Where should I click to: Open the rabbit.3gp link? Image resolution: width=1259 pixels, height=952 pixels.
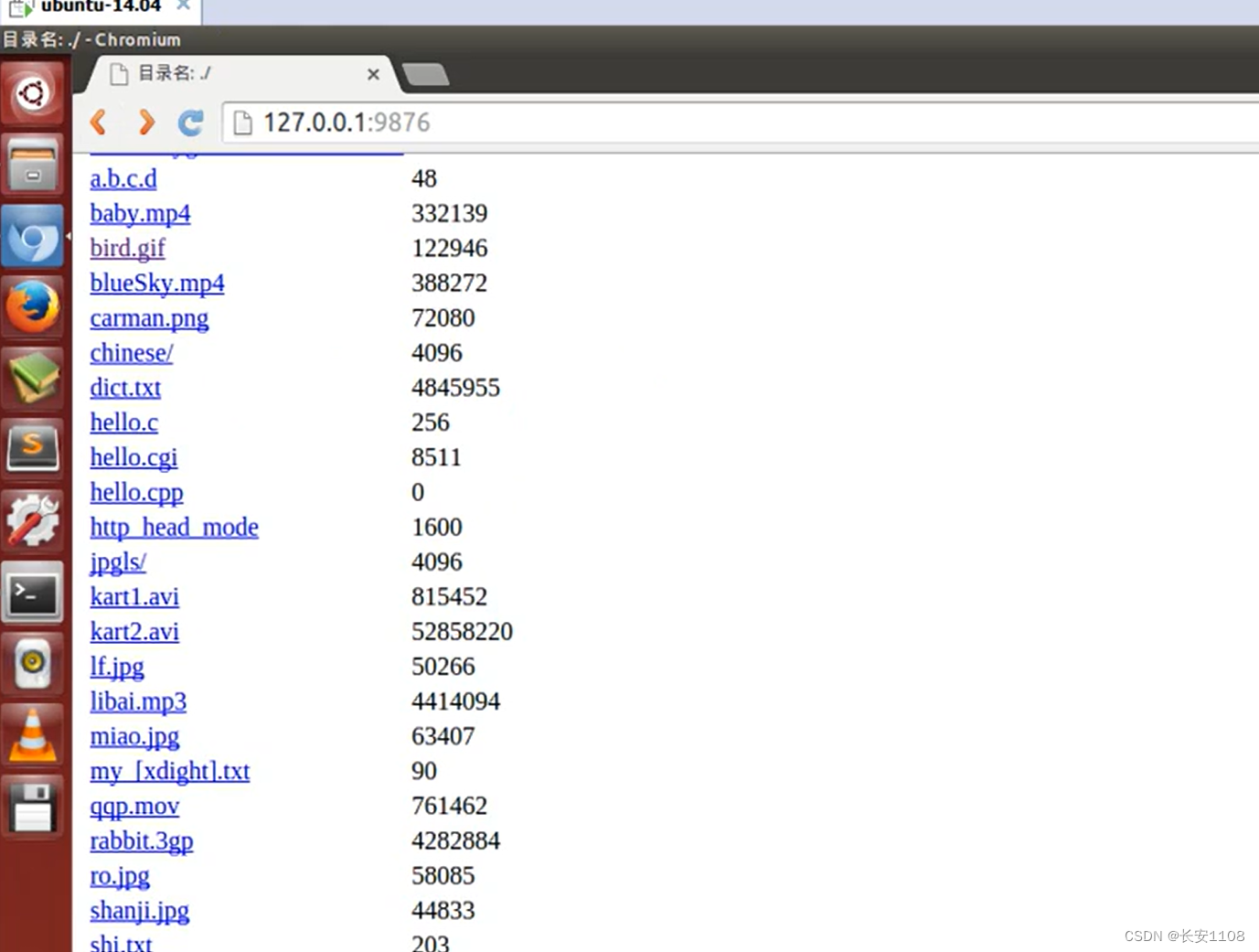pyautogui.click(x=142, y=840)
